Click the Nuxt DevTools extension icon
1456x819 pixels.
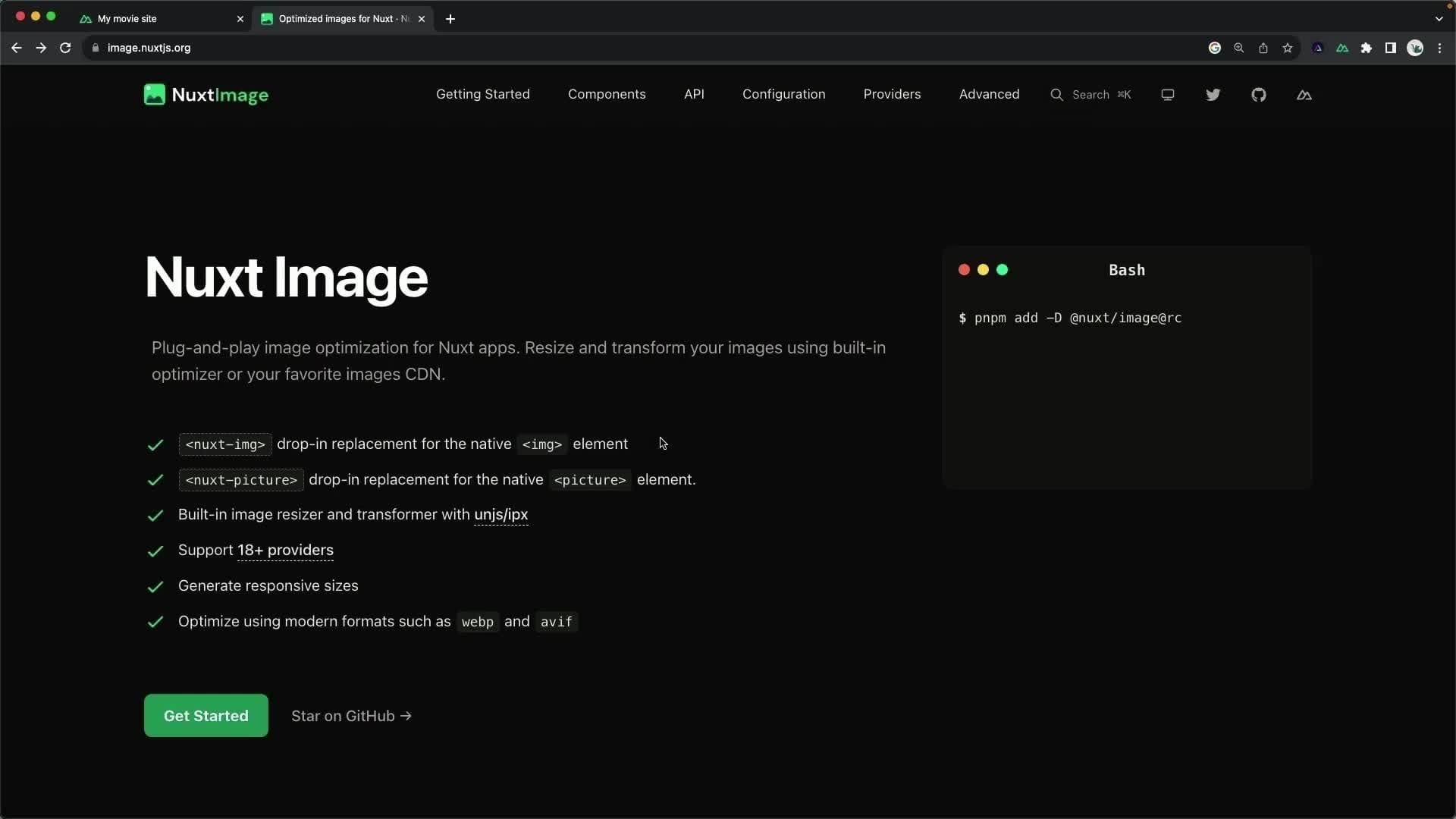point(1342,48)
